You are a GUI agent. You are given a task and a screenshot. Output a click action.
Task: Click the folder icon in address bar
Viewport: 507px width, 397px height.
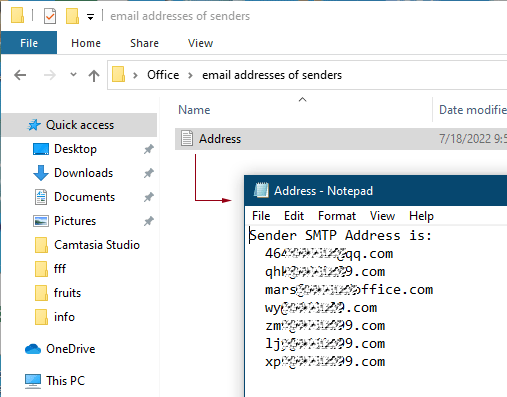[x=118, y=74]
